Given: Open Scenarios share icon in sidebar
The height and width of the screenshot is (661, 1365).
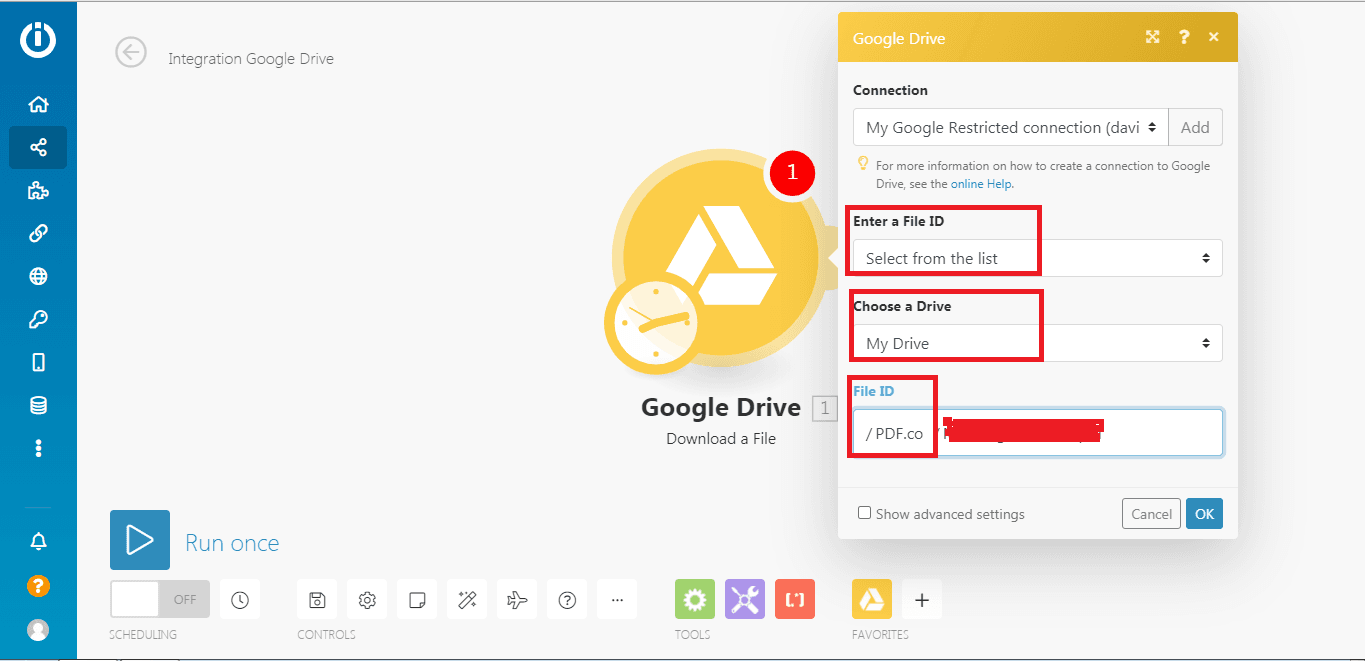Looking at the screenshot, I should [x=38, y=148].
